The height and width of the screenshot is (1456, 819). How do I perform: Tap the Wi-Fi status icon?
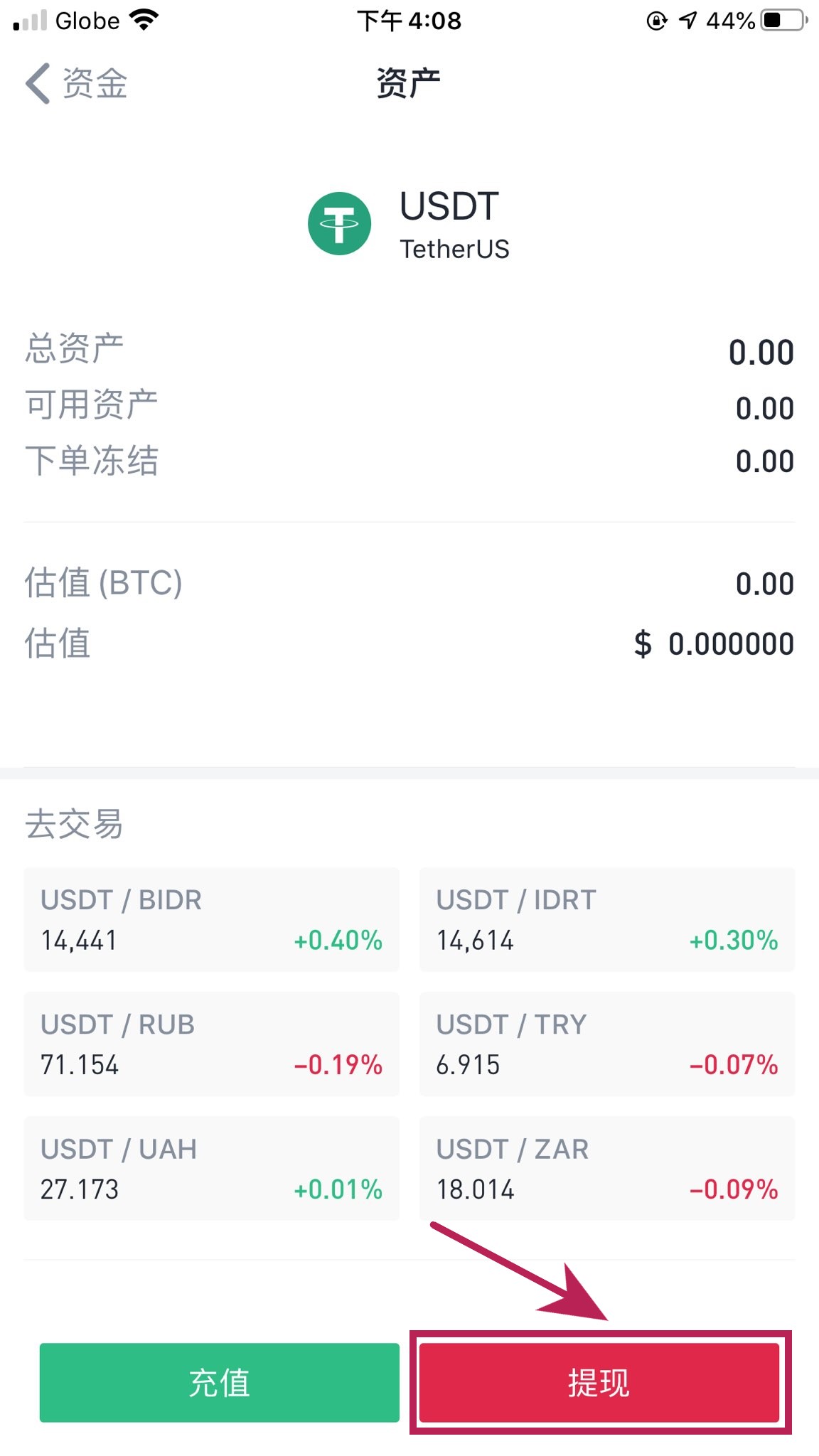144,20
